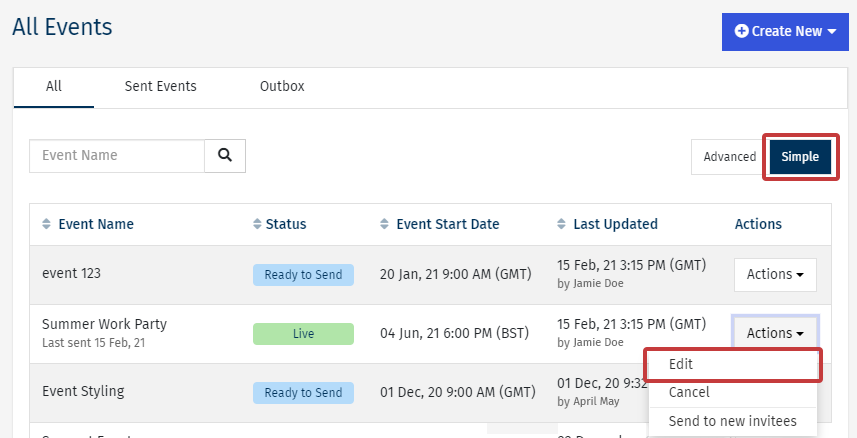Sort by Event Start Date arrows
Screen dimensions: 857x438
(x=386, y=224)
